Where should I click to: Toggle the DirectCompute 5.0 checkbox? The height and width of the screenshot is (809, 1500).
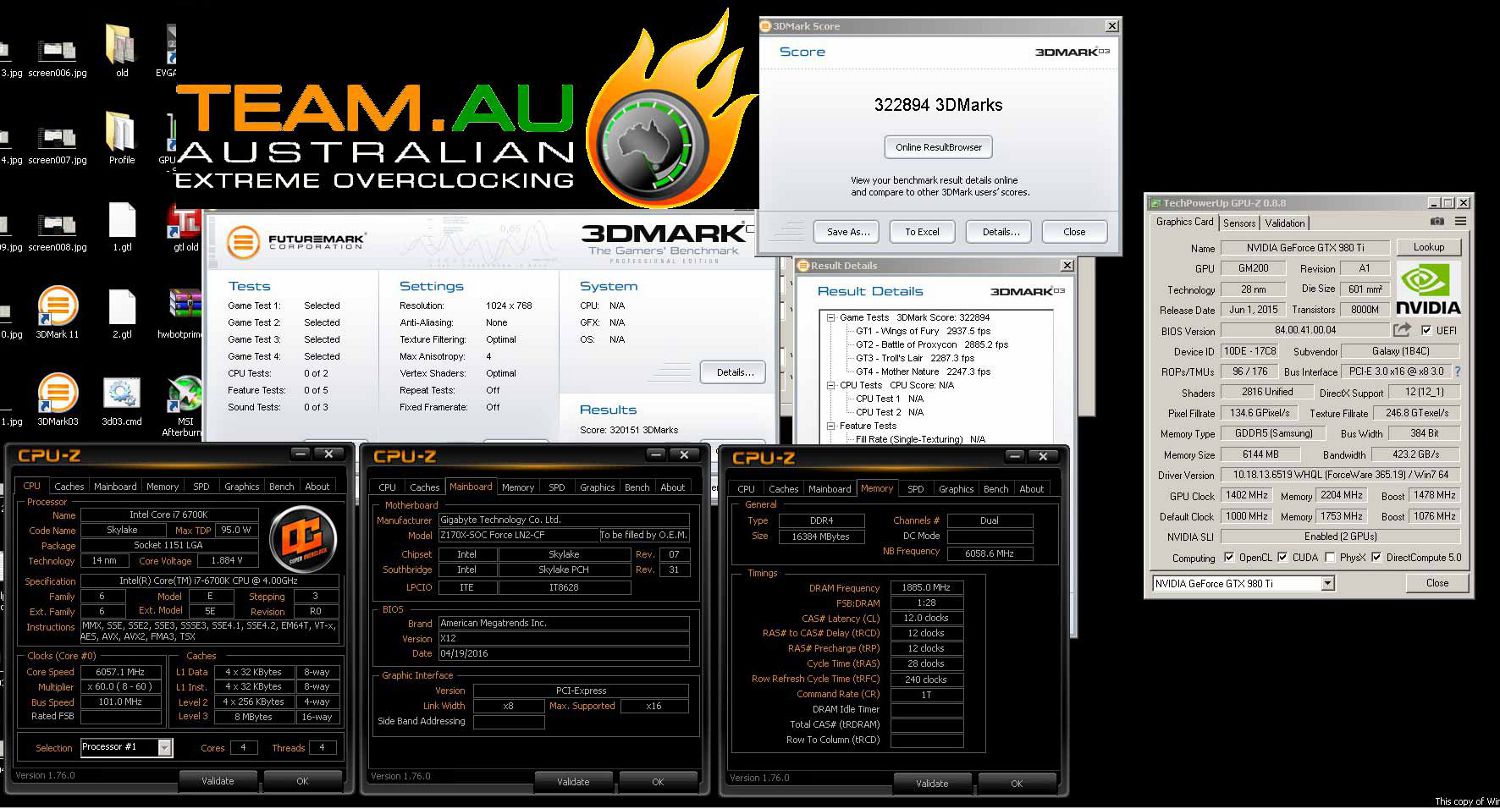[x=1376, y=558]
